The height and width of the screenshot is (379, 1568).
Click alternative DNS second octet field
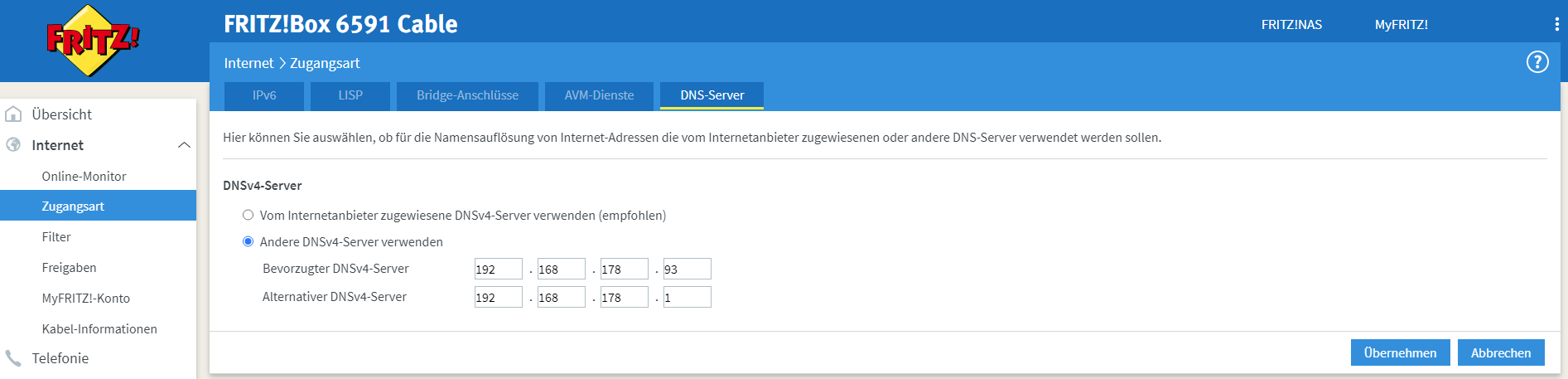pyautogui.click(x=562, y=297)
